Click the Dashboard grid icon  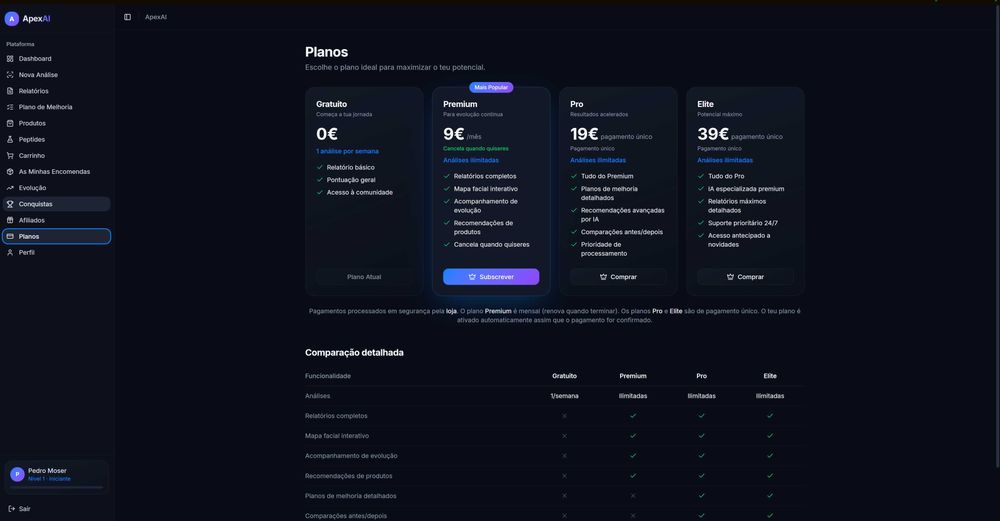pyautogui.click(x=10, y=59)
